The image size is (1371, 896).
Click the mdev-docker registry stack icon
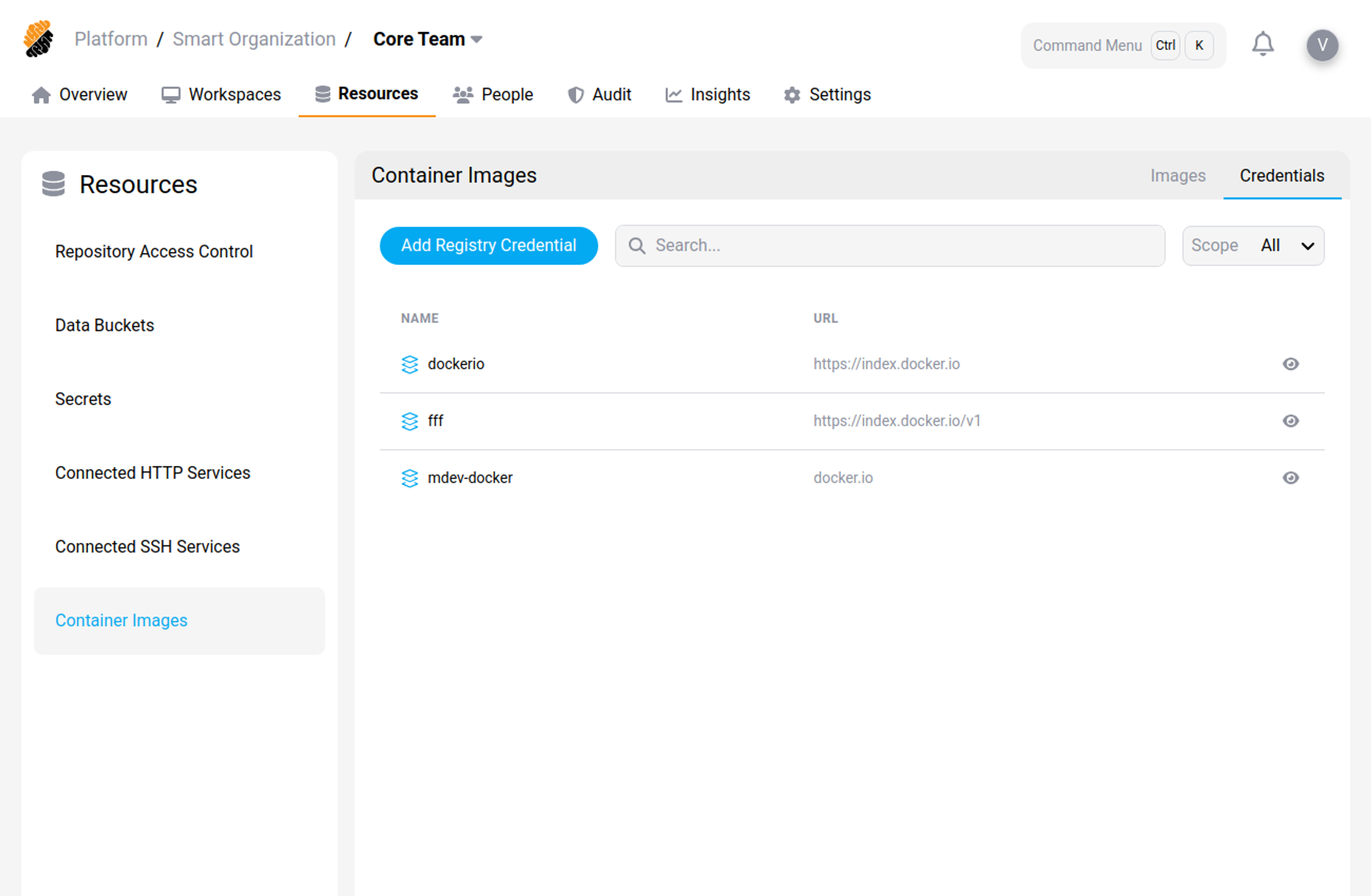click(409, 478)
